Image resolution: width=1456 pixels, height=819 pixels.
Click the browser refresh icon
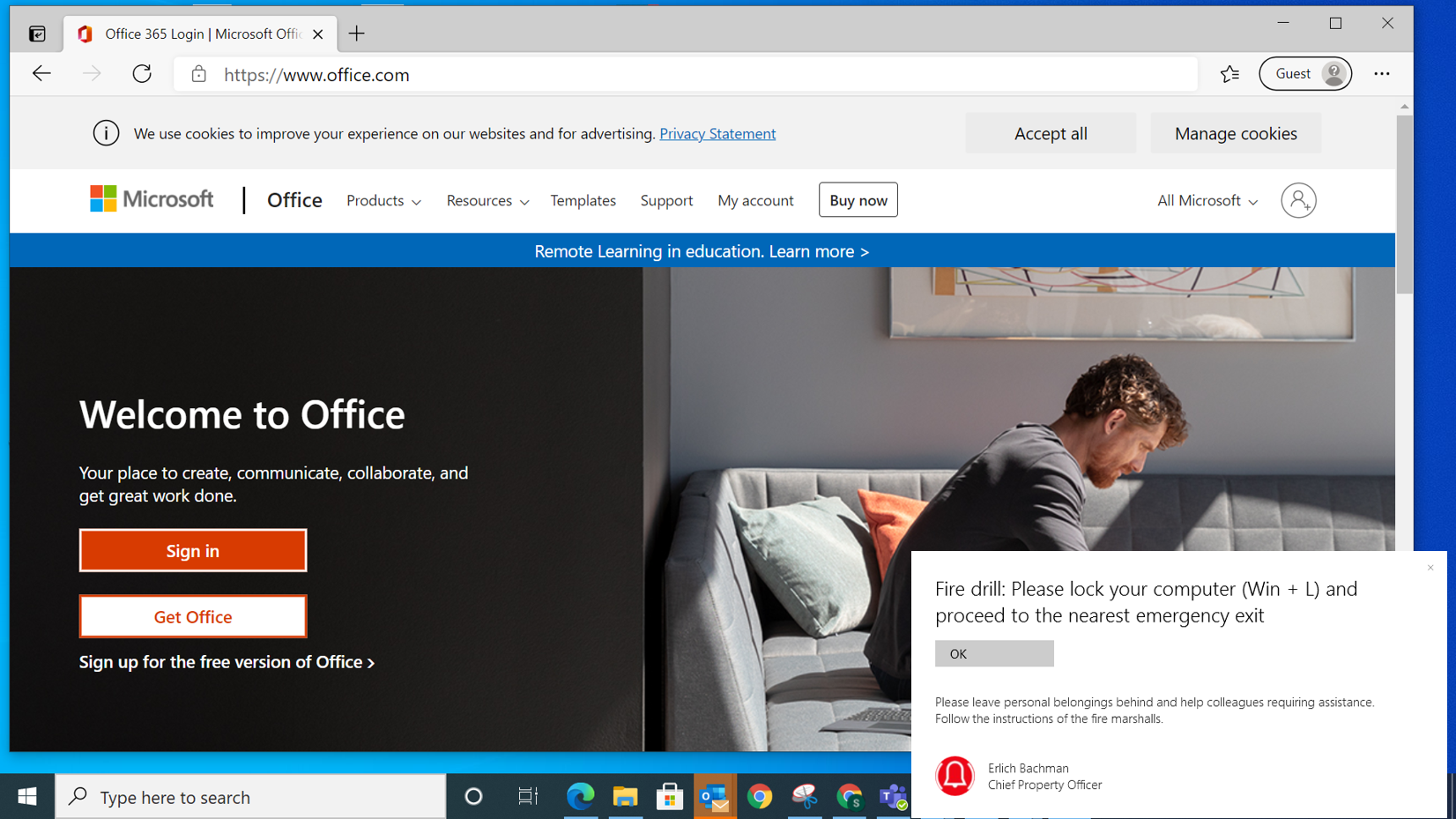coord(142,74)
